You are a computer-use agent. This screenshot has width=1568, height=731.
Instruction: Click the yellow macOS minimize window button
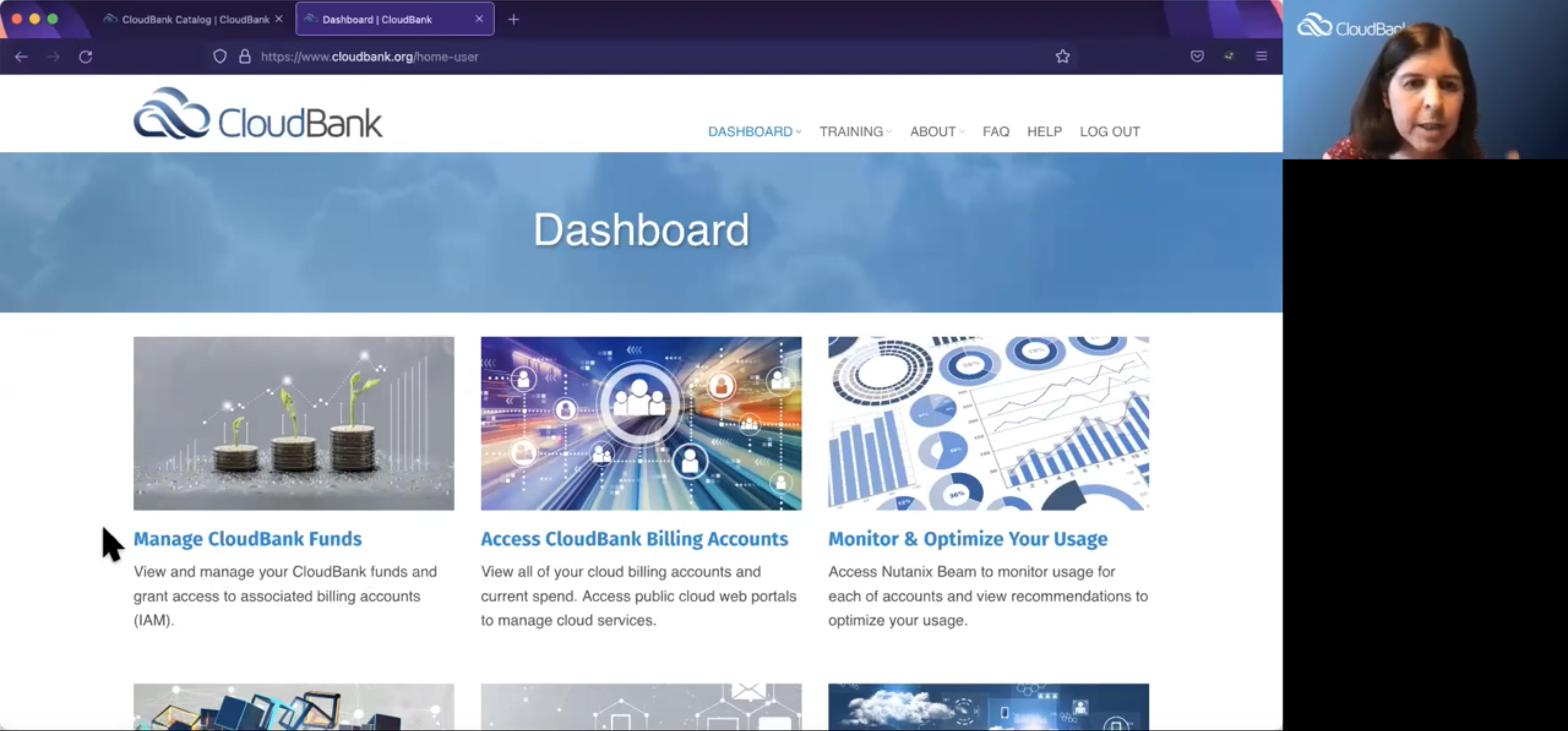(35, 19)
